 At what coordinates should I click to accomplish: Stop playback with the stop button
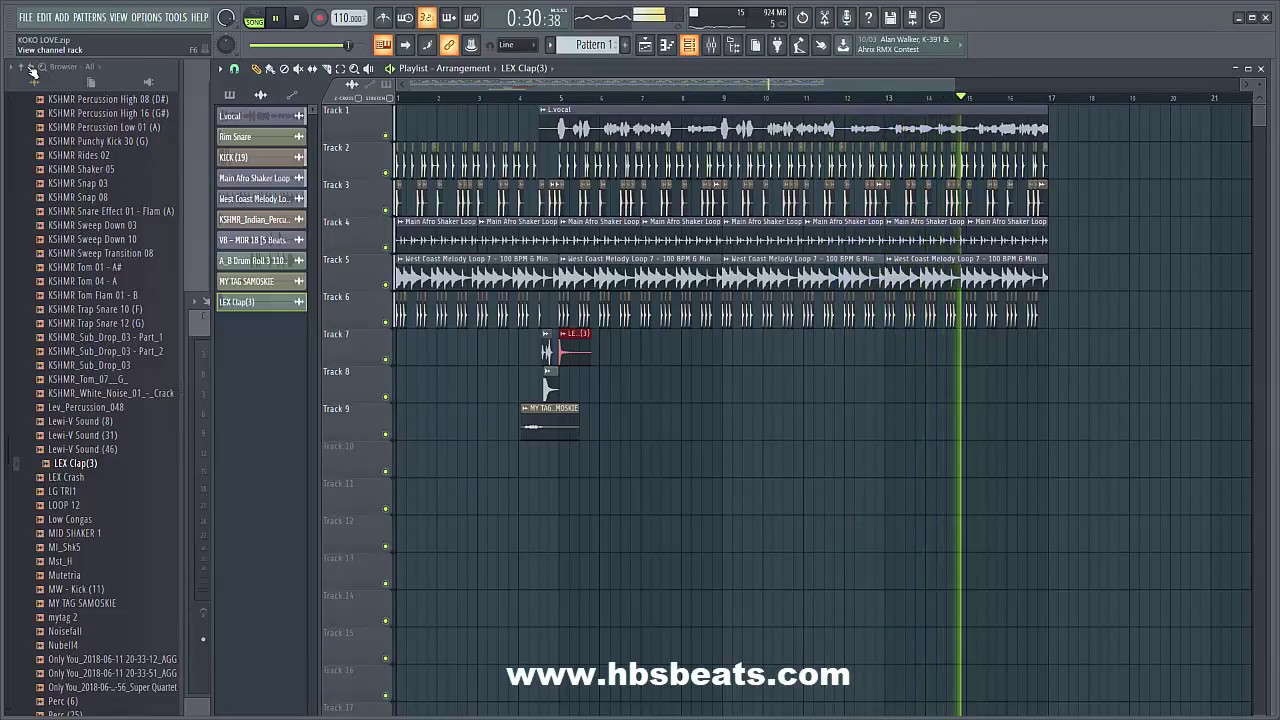pos(296,18)
